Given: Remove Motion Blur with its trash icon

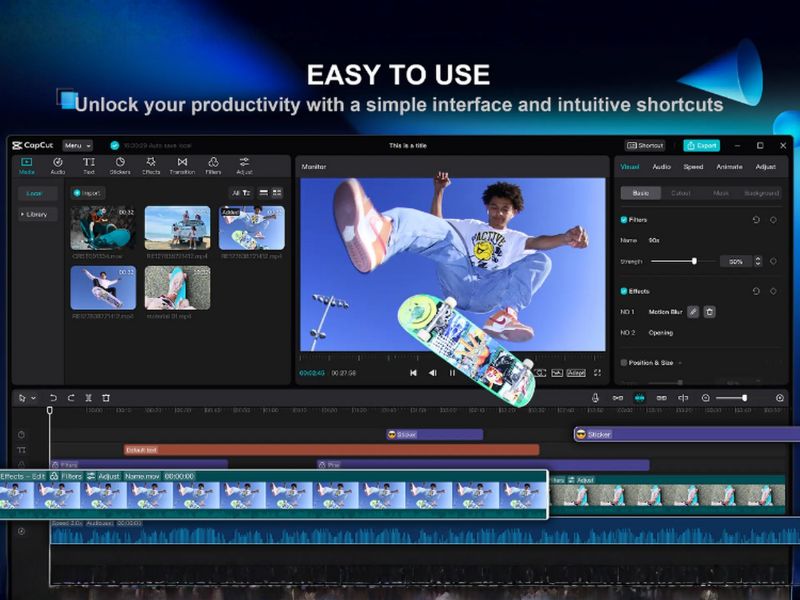Looking at the screenshot, I should coord(709,312).
